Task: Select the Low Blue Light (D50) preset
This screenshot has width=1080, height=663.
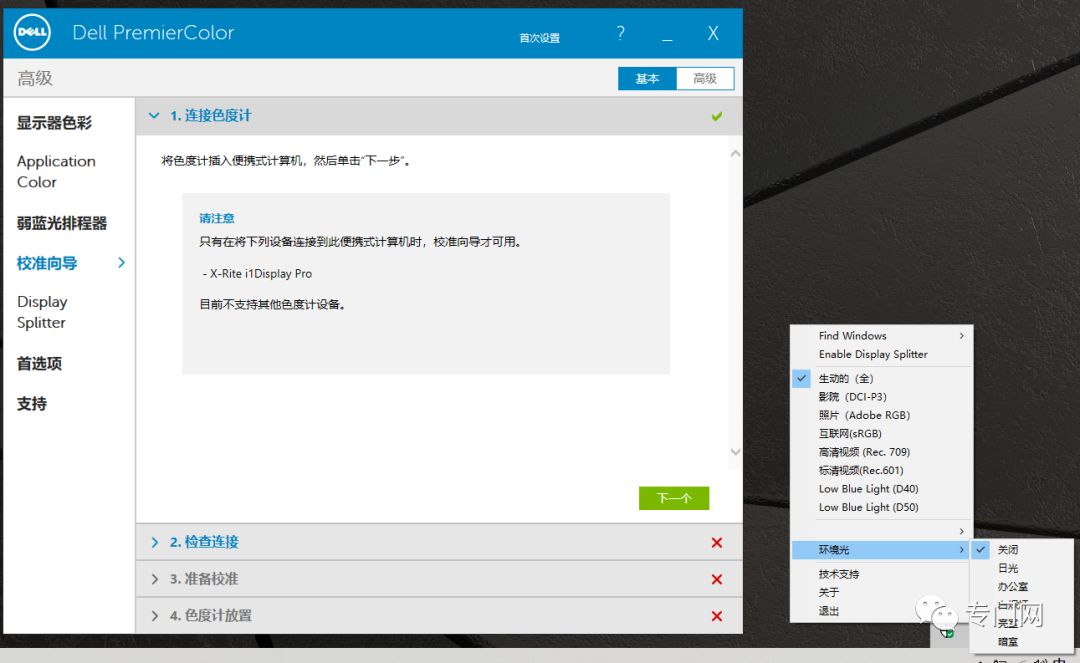Action: [882, 507]
